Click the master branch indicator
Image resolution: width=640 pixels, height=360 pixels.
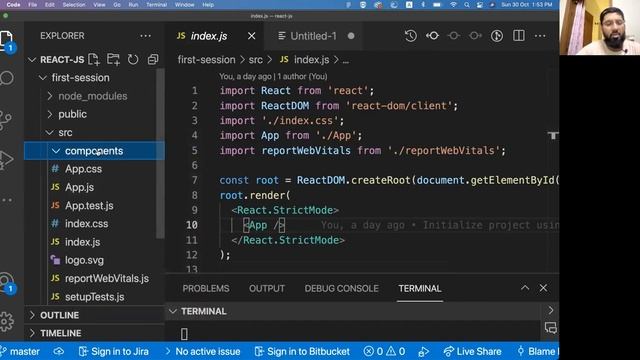coord(20,351)
